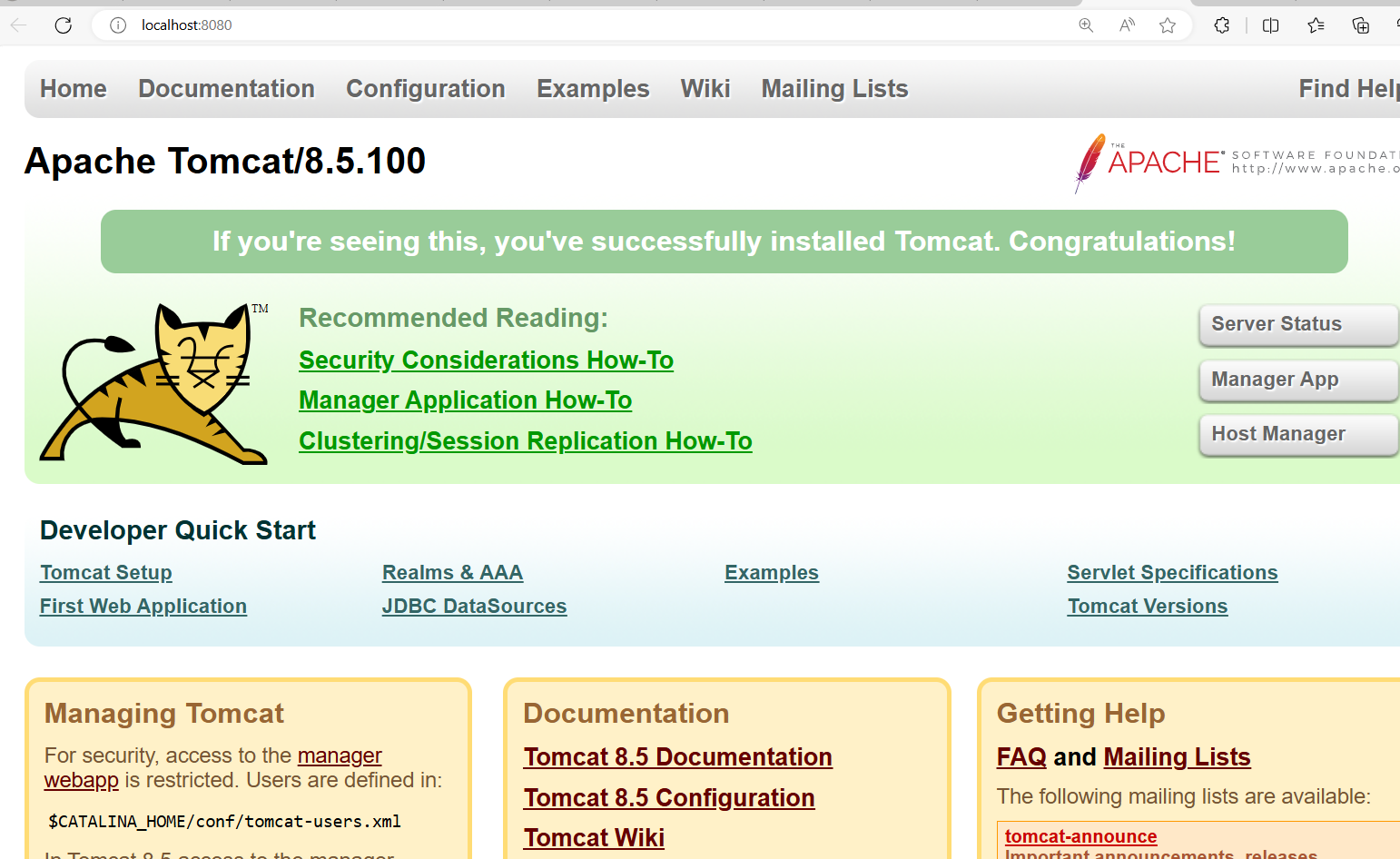Open the Examples nav item
Screen dimensions: 1400x859
click(x=593, y=89)
